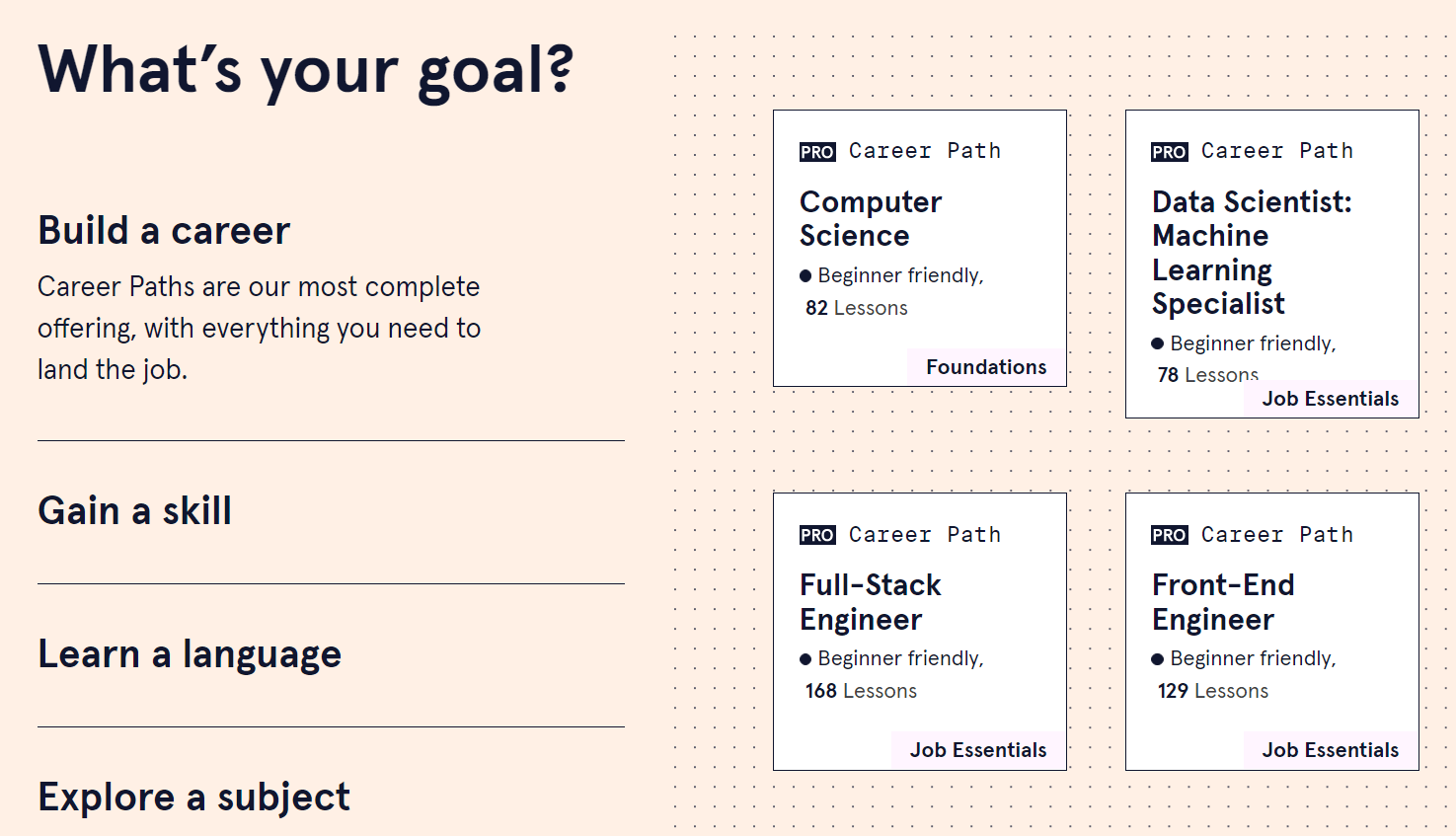
Task: Select the Build a career heading
Action: 163,231
